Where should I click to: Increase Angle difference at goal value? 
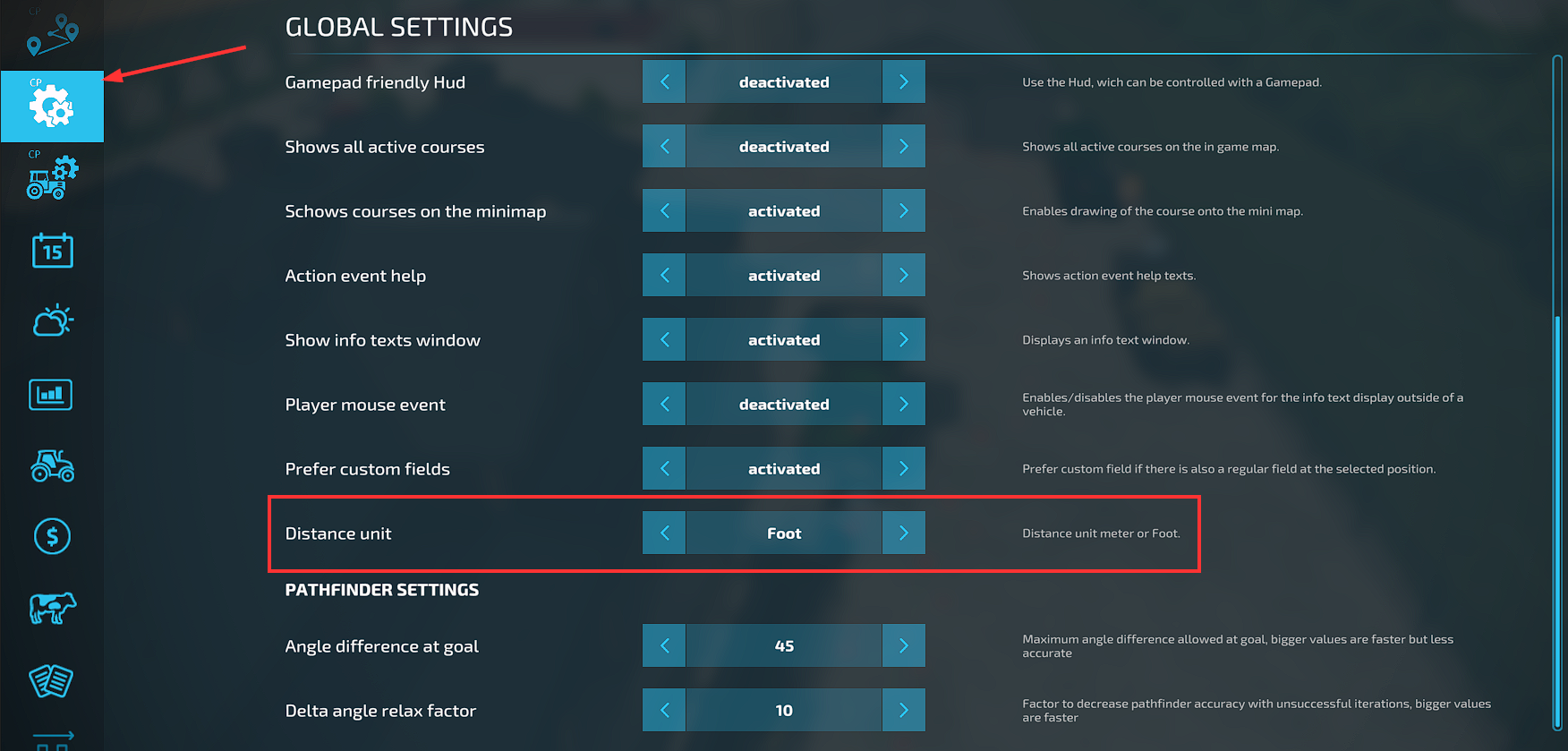point(903,645)
